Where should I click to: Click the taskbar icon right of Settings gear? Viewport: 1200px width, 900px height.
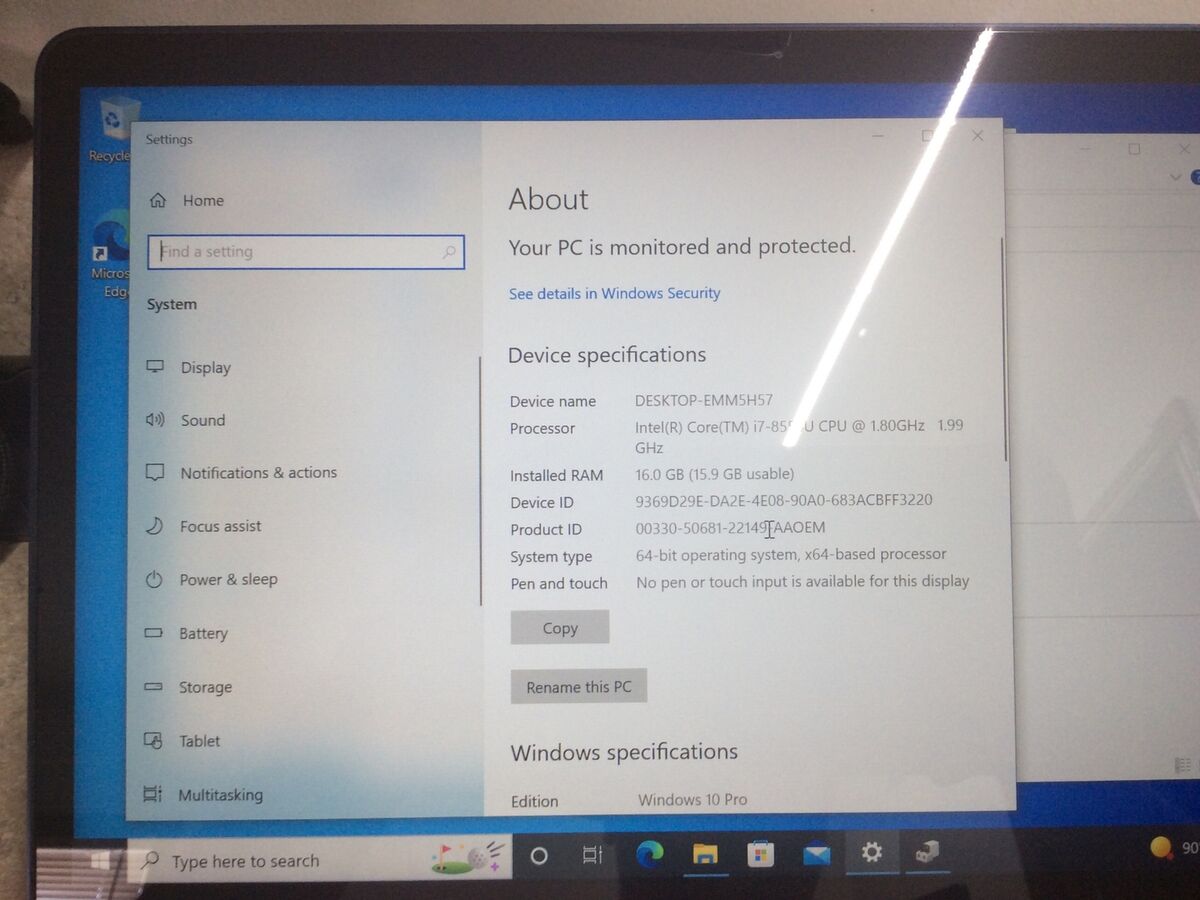tap(927, 852)
